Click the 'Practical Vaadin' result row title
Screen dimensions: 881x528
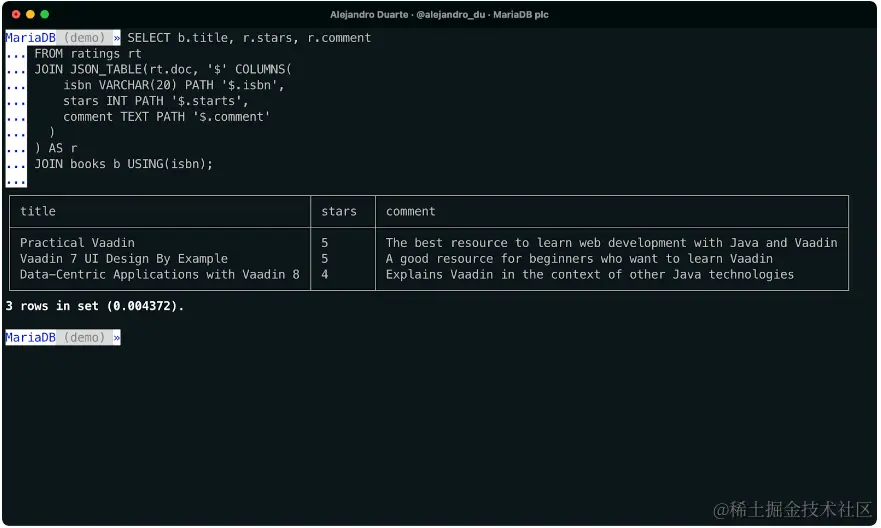pos(77,243)
